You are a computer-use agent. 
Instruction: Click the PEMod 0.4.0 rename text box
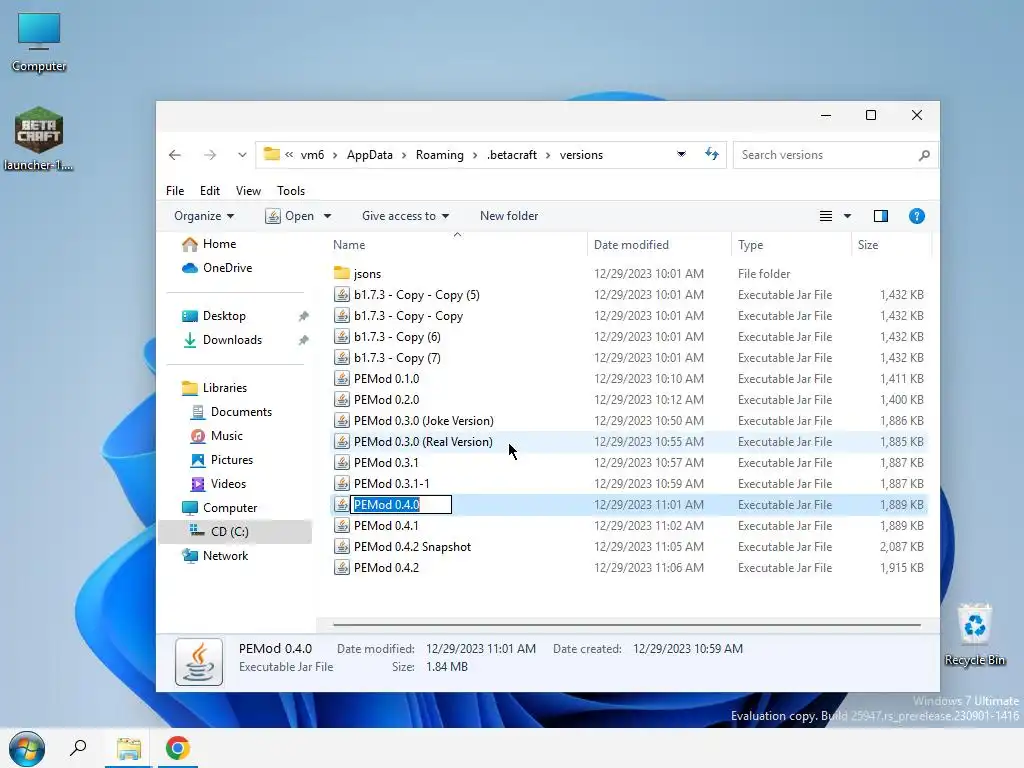(401, 505)
